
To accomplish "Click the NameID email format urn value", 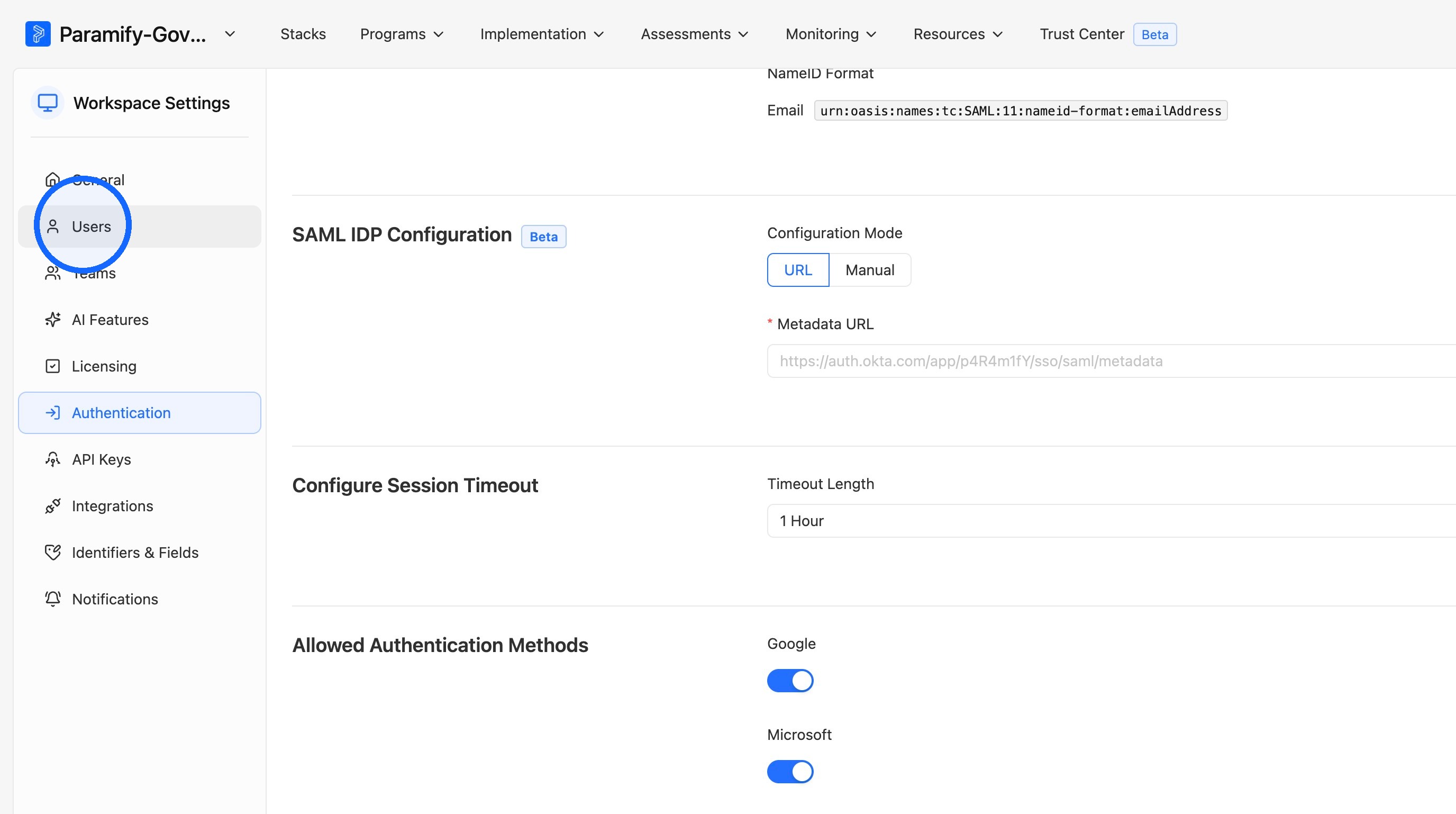I will (x=1020, y=111).
